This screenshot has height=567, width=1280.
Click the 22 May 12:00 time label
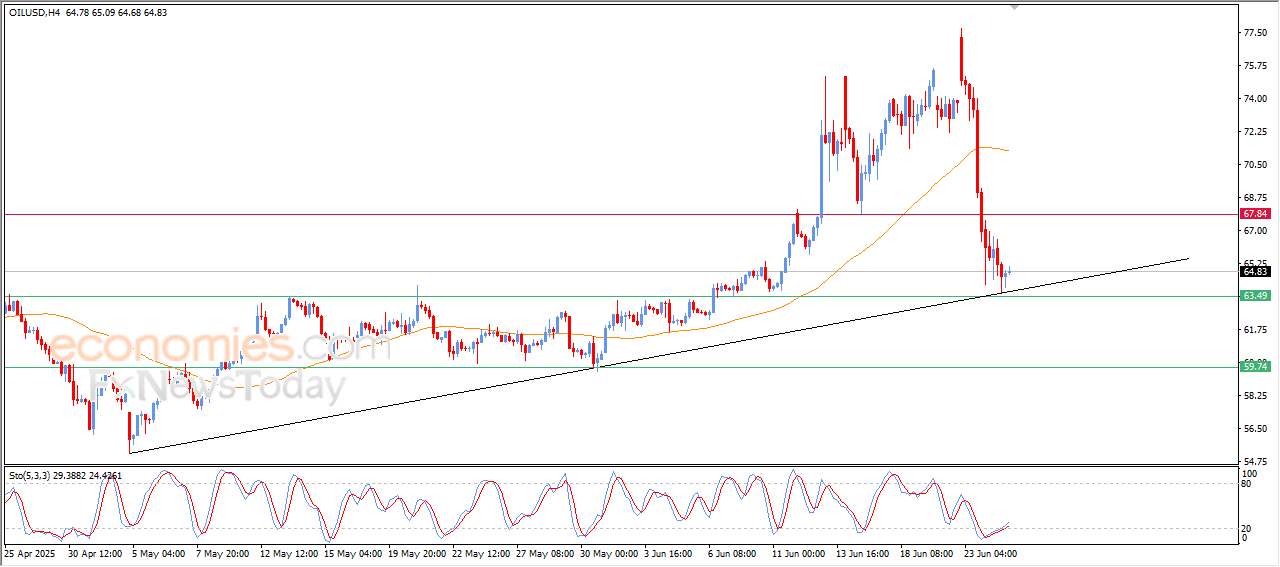(481, 552)
